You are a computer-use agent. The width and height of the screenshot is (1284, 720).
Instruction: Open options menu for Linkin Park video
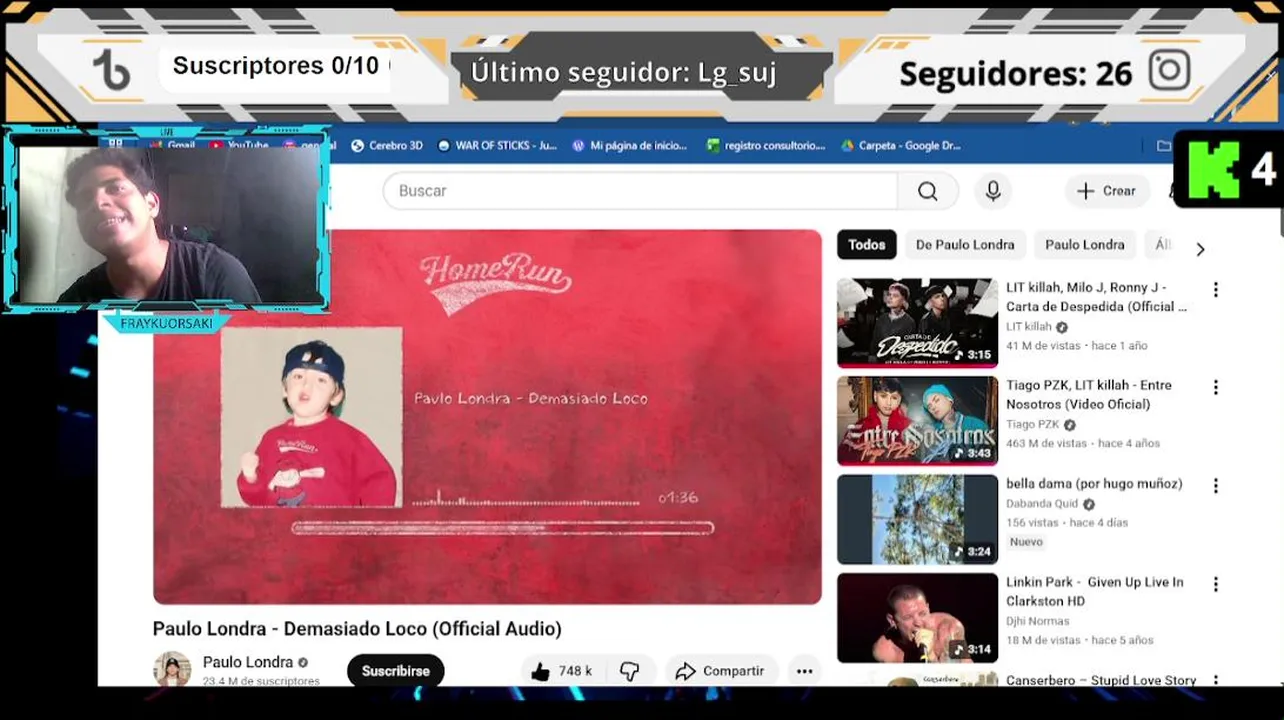coord(1215,584)
